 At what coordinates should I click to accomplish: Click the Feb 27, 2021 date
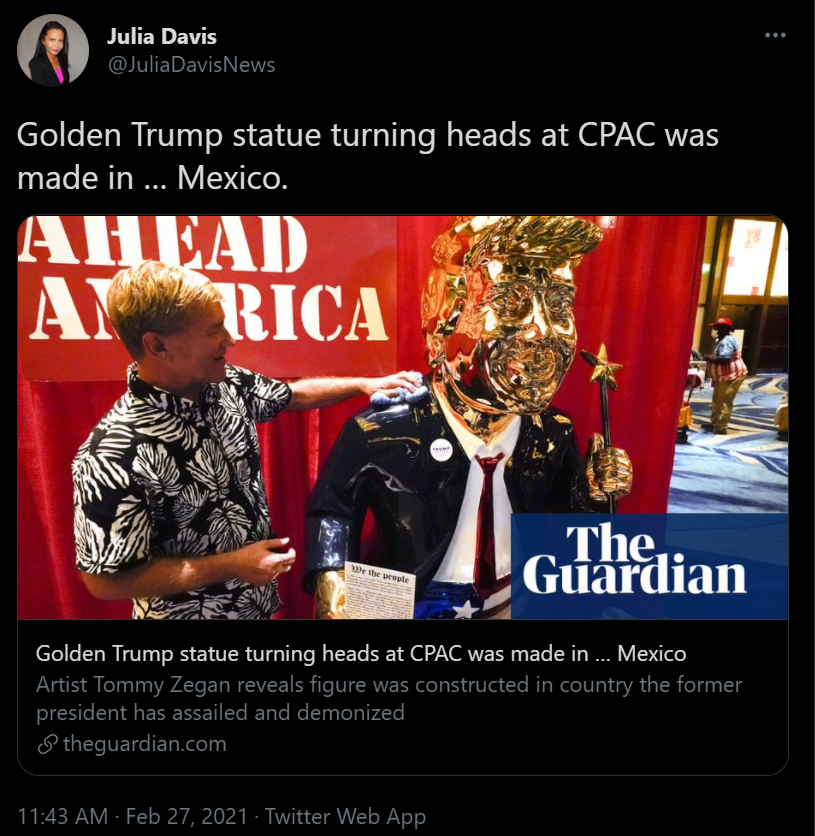[187, 816]
